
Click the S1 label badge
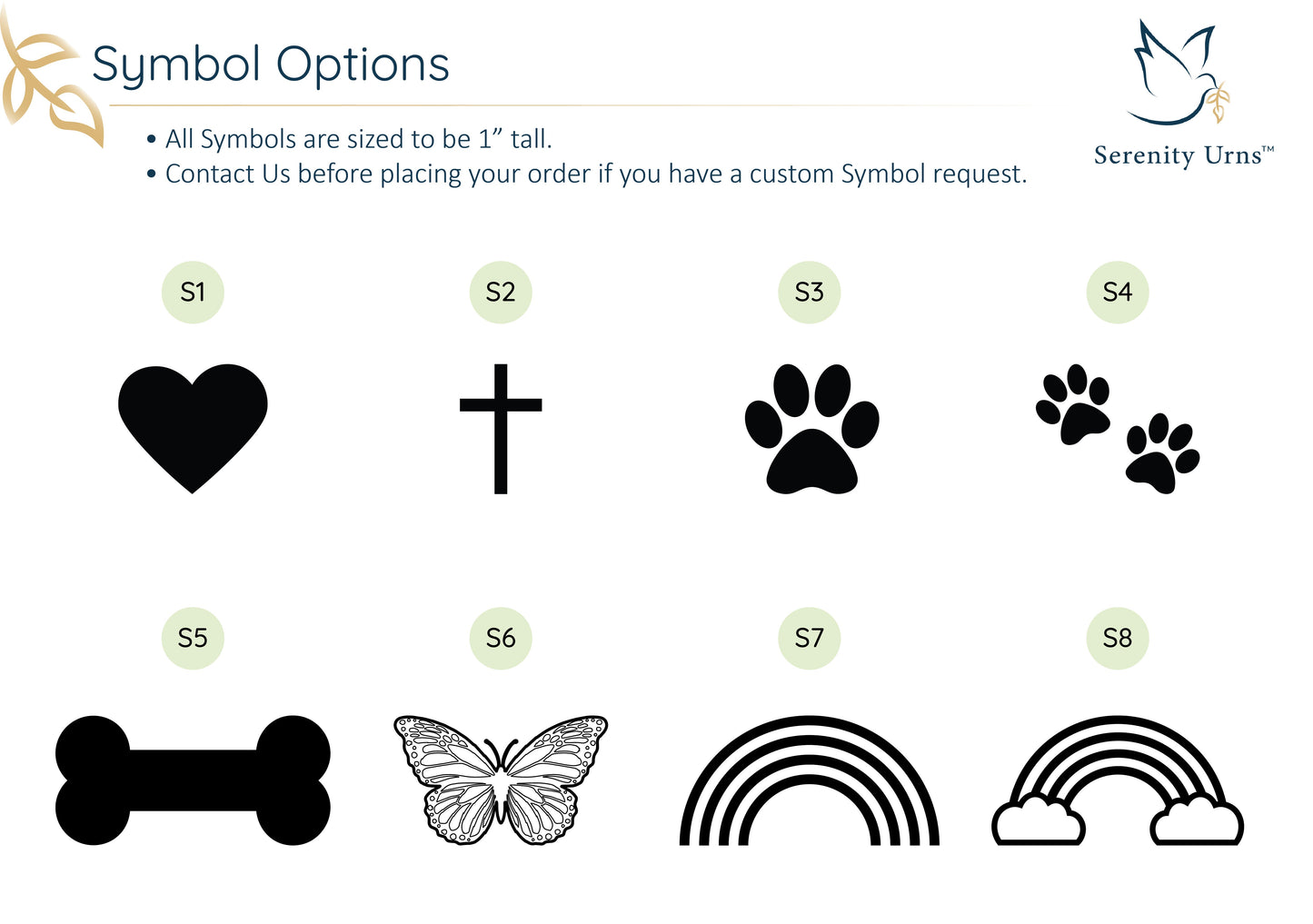pyautogui.click(x=193, y=293)
